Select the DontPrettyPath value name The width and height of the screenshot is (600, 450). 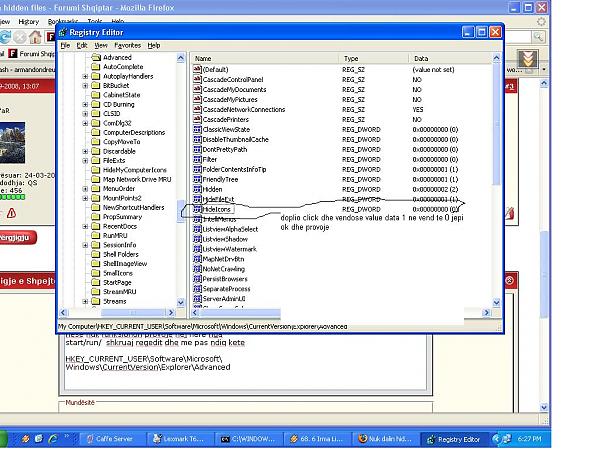pyautogui.click(x=225, y=150)
